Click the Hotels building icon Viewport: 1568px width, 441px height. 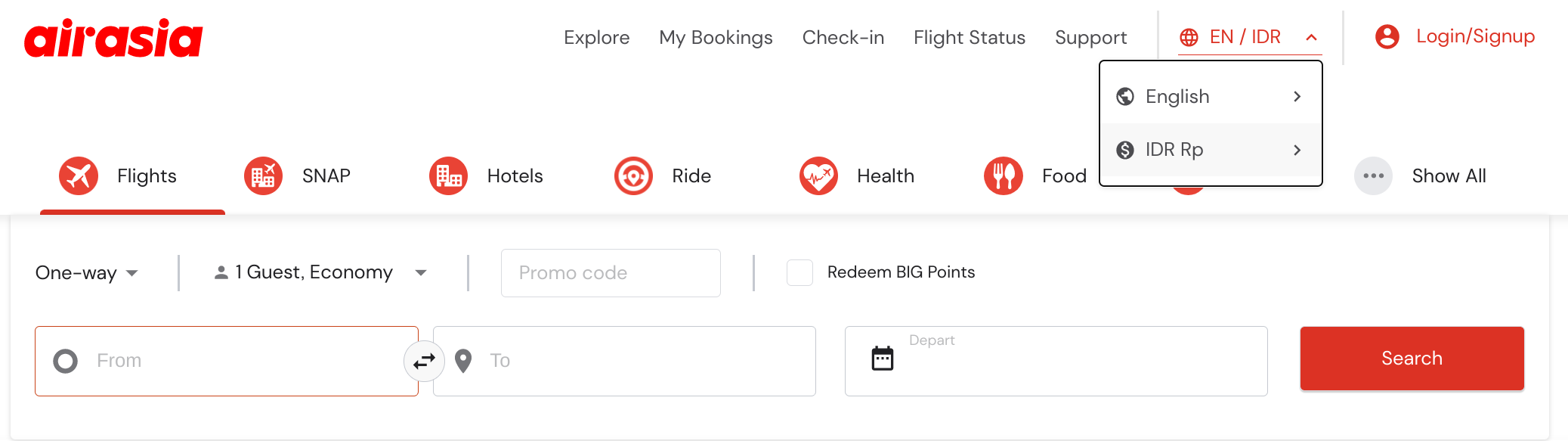tap(448, 176)
